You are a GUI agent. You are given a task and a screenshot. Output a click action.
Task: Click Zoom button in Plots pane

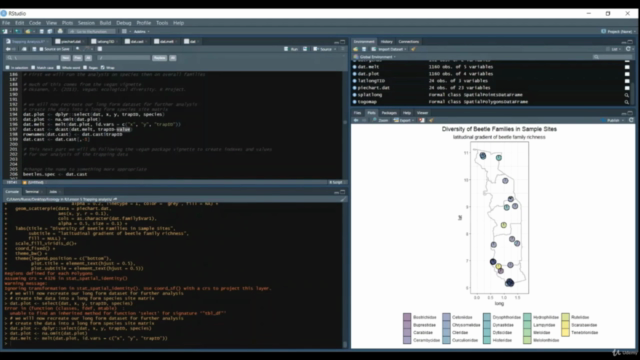point(380,120)
